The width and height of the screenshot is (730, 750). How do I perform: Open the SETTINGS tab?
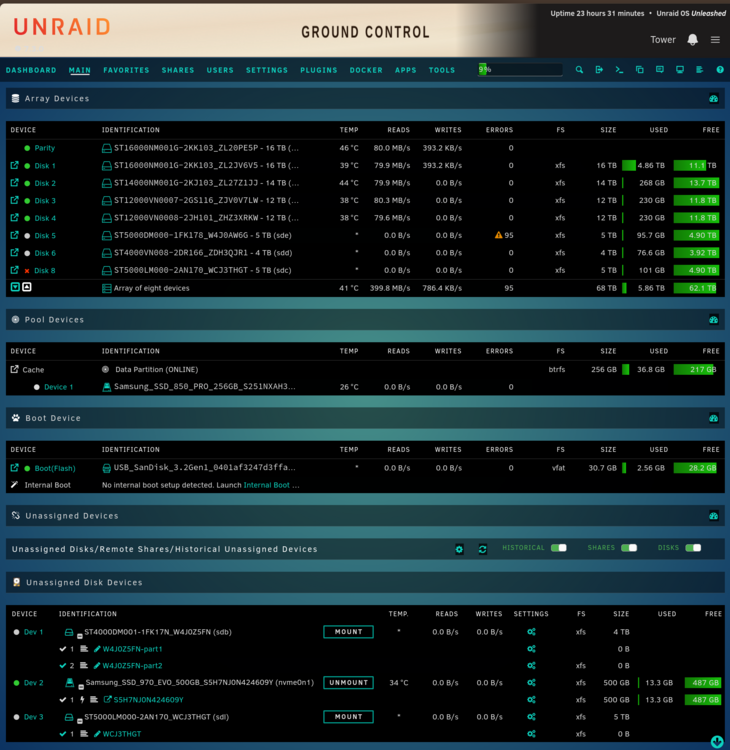tap(267, 70)
